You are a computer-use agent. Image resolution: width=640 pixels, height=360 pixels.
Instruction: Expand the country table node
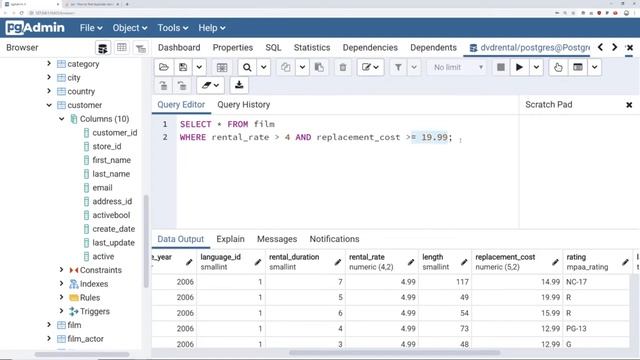pos(49,91)
